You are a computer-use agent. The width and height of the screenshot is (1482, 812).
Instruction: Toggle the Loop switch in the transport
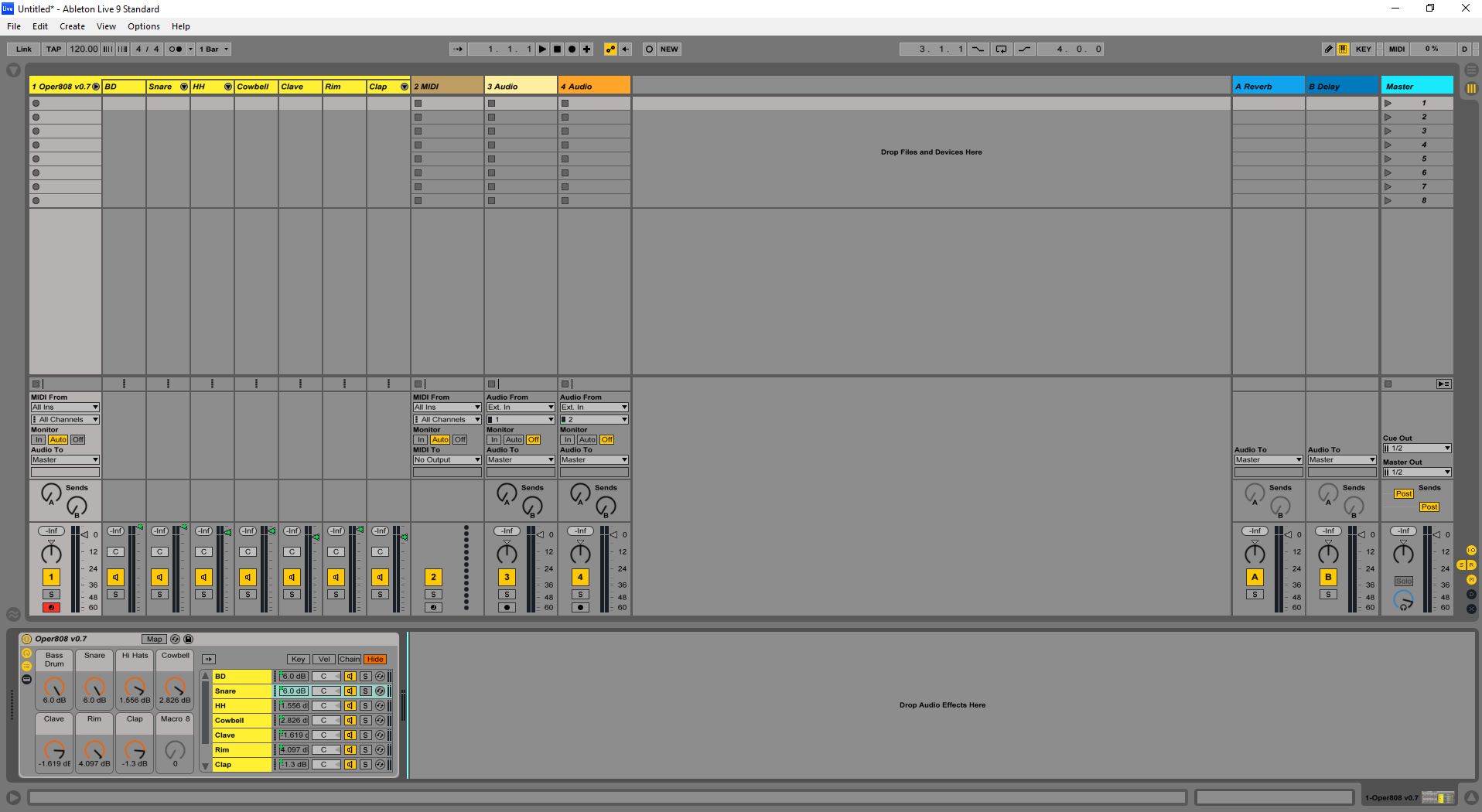1001,49
